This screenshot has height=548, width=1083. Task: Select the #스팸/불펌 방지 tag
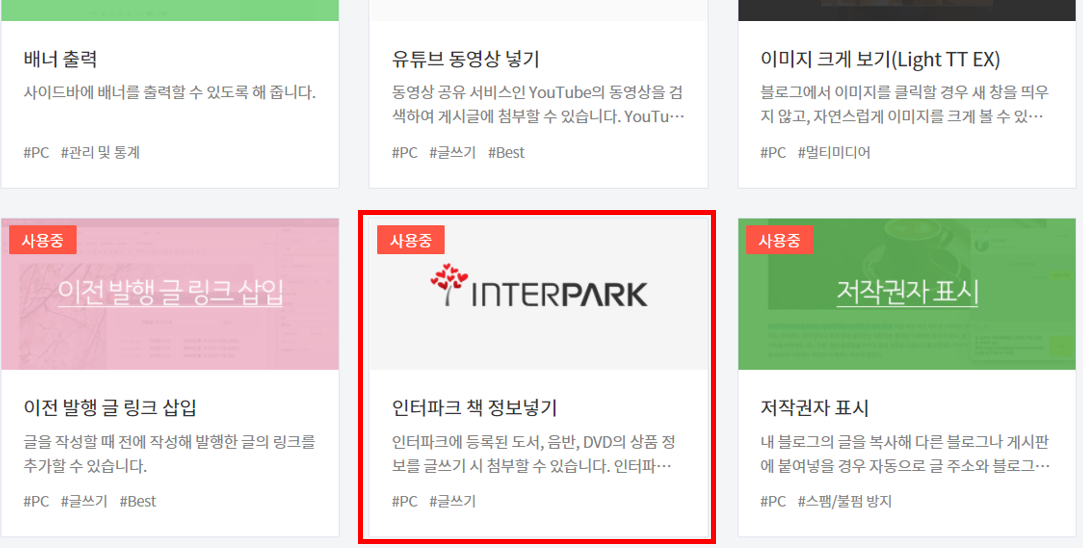pyautogui.click(x=845, y=501)
